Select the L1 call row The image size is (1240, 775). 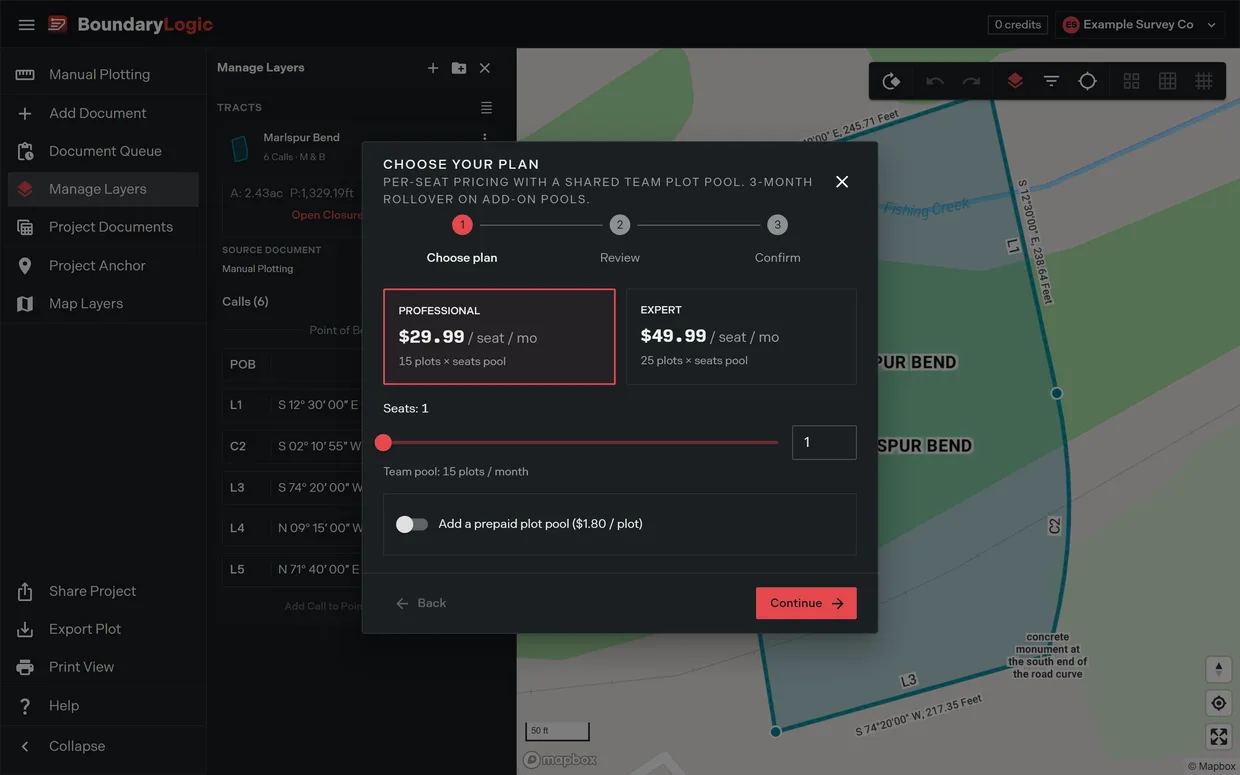[292, 405]
